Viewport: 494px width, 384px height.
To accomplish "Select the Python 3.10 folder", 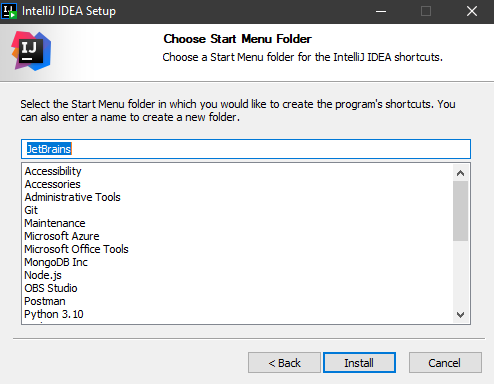I will click(x=54, y=314).
